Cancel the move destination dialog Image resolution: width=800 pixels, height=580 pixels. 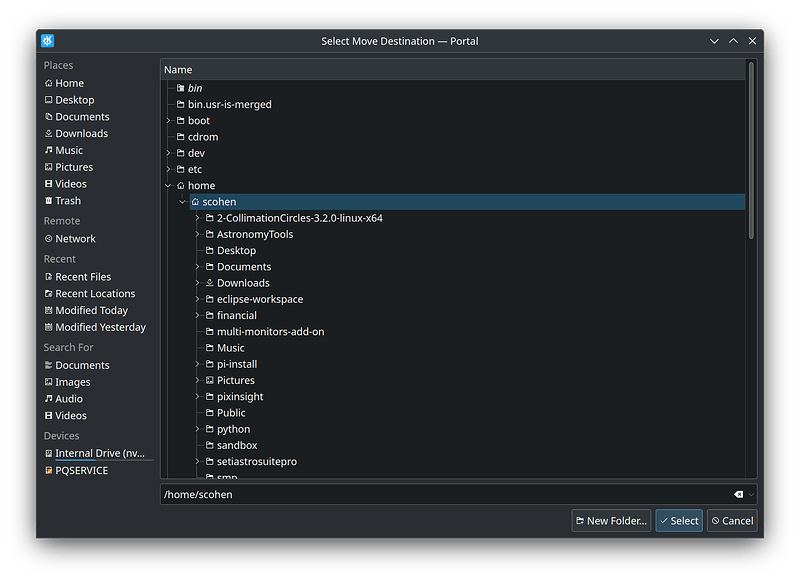pyautogui.click(x=731, y=521)
